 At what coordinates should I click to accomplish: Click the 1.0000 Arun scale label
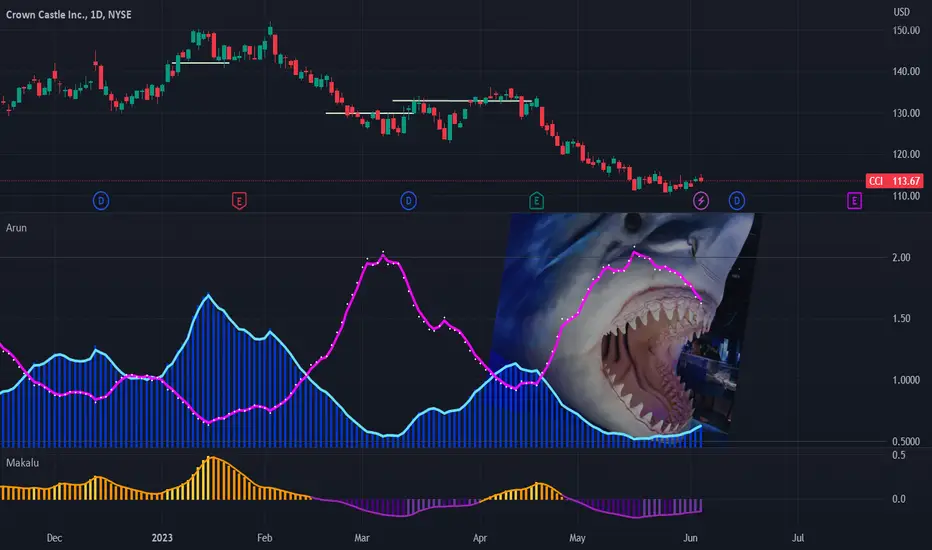(906, 380)
